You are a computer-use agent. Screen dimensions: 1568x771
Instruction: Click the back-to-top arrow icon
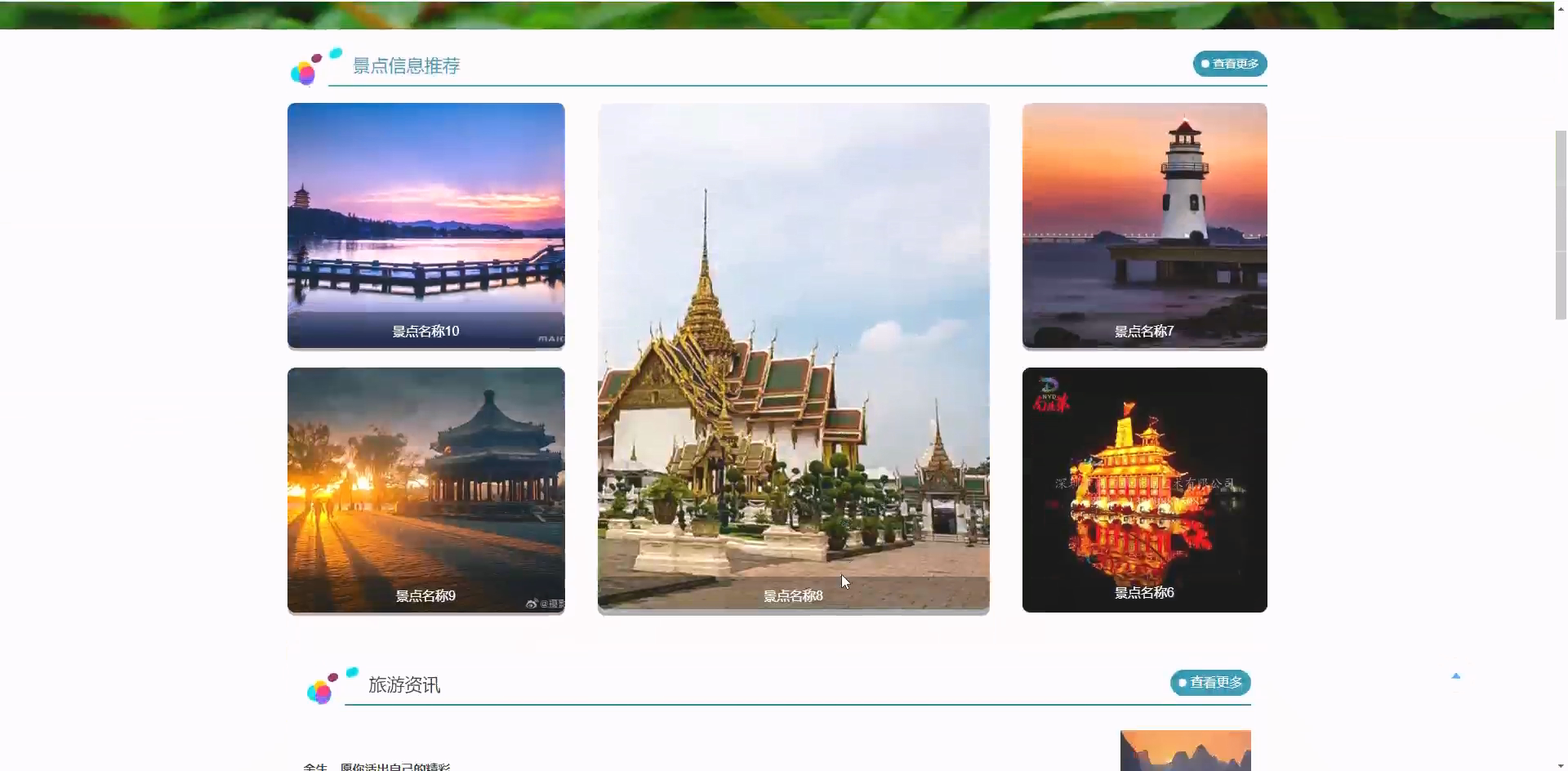point(1455,676)
